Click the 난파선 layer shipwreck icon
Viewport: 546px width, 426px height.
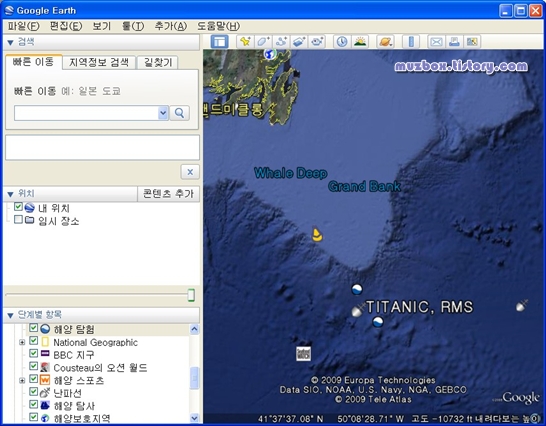45,393
